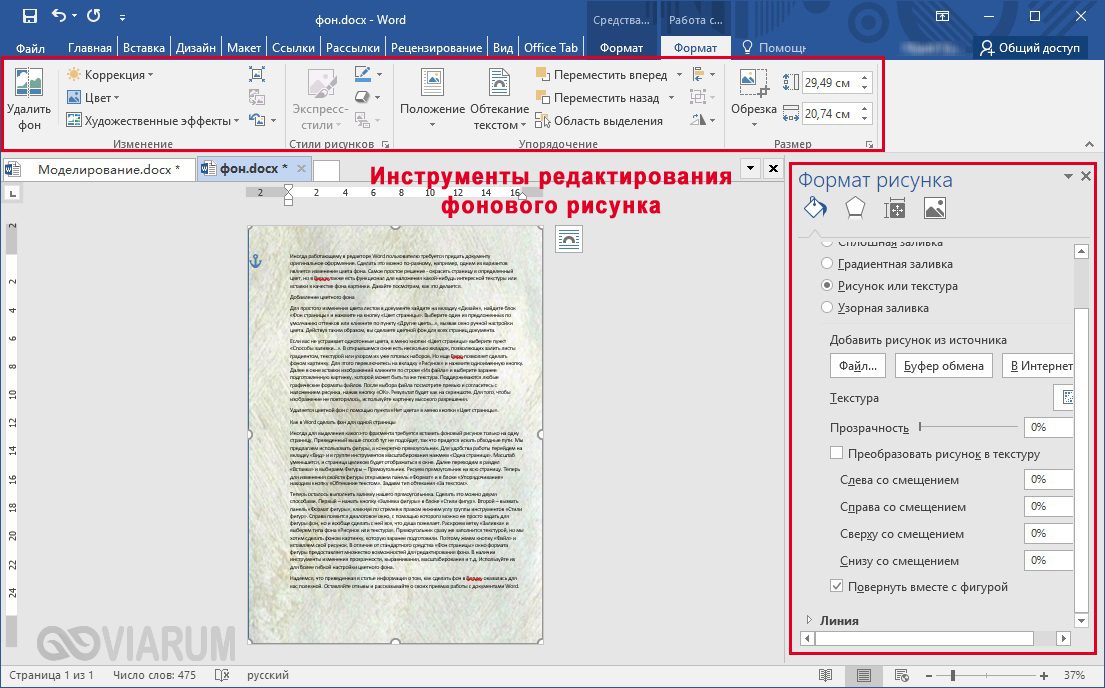
Task: Open the Область выделения selection pane
Action: (599, 121)
